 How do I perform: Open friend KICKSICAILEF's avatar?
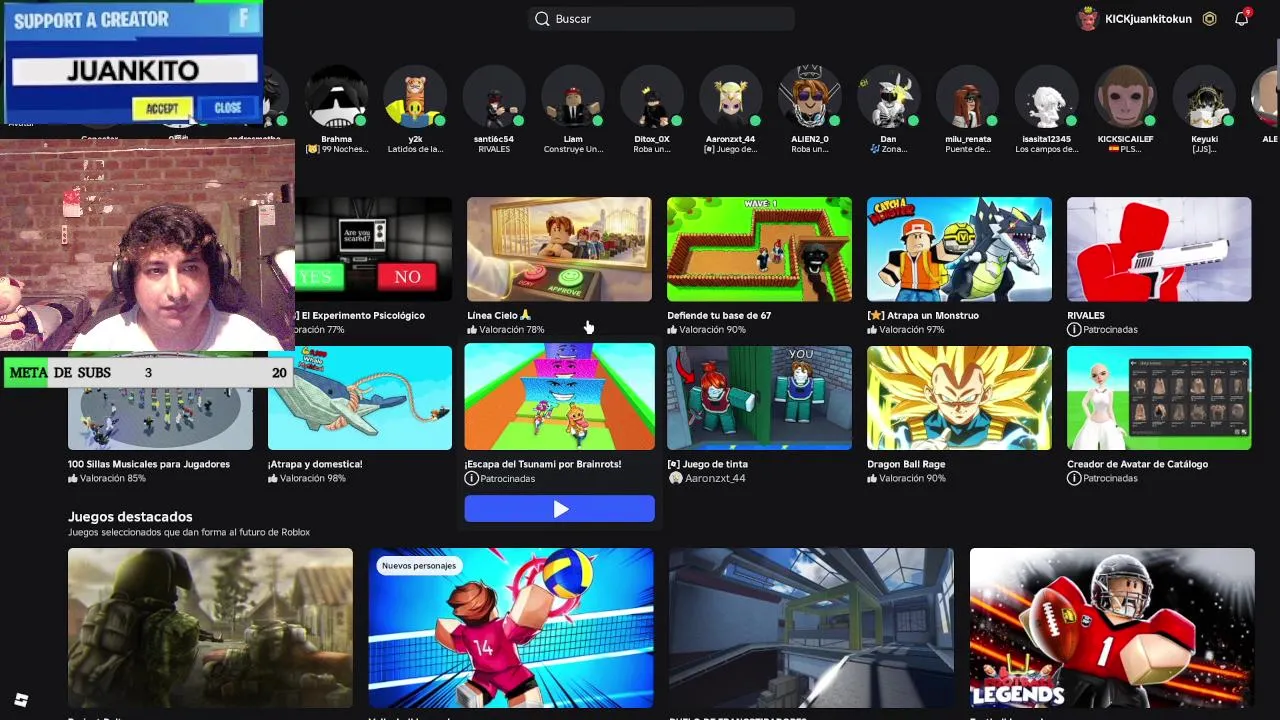coord(1125,98)
